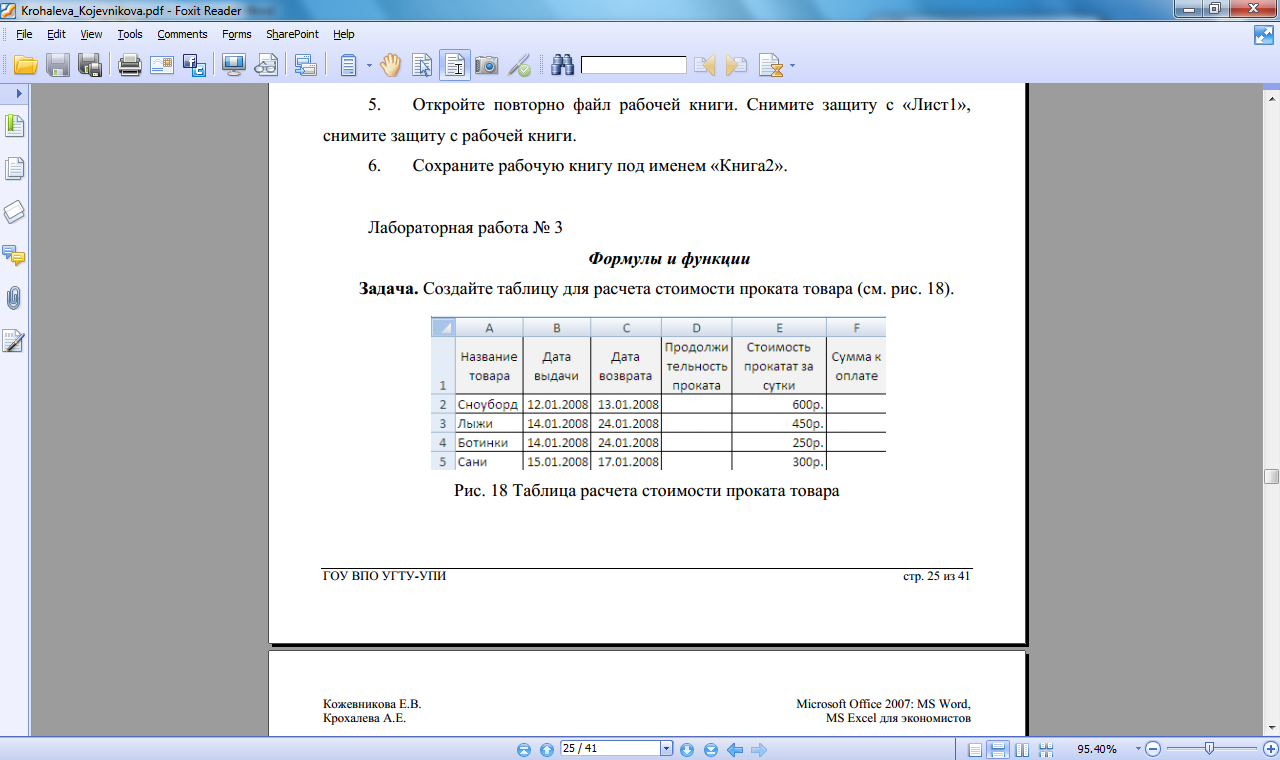This screenshot has width=1280, height=760.
Task: Click the text 'Лабораторная работа № 3'
Action: point(466,228)
